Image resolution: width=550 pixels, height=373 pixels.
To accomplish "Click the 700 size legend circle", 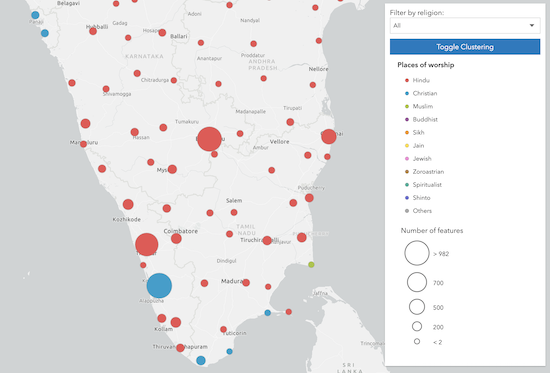I will click(417, 282).
